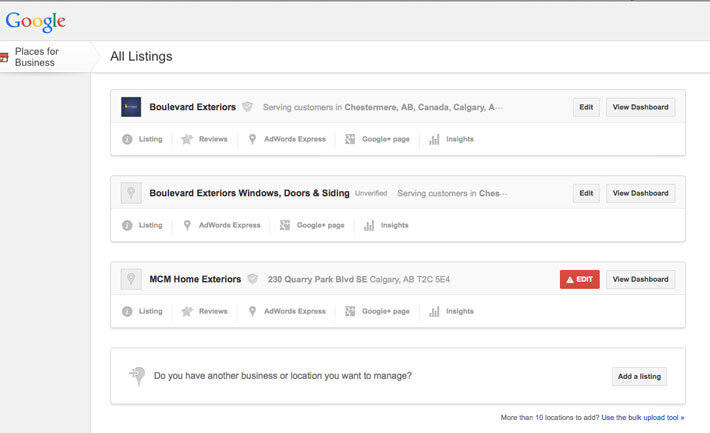710x433 pixels.
Task: View Dashboard for Boulevard Exteriors
Action: click(640, 107)
